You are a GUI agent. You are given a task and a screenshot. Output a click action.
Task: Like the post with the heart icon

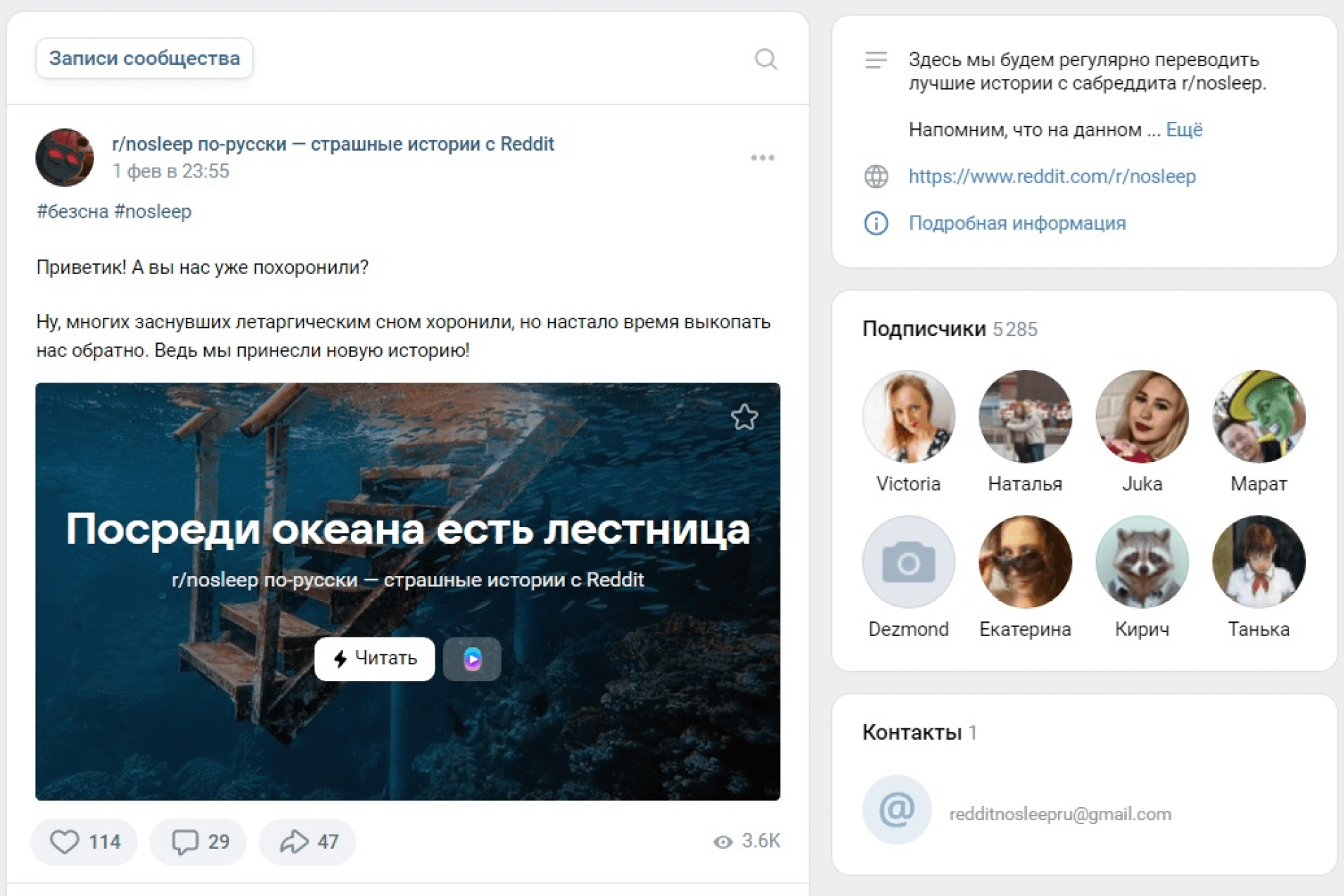65,842
